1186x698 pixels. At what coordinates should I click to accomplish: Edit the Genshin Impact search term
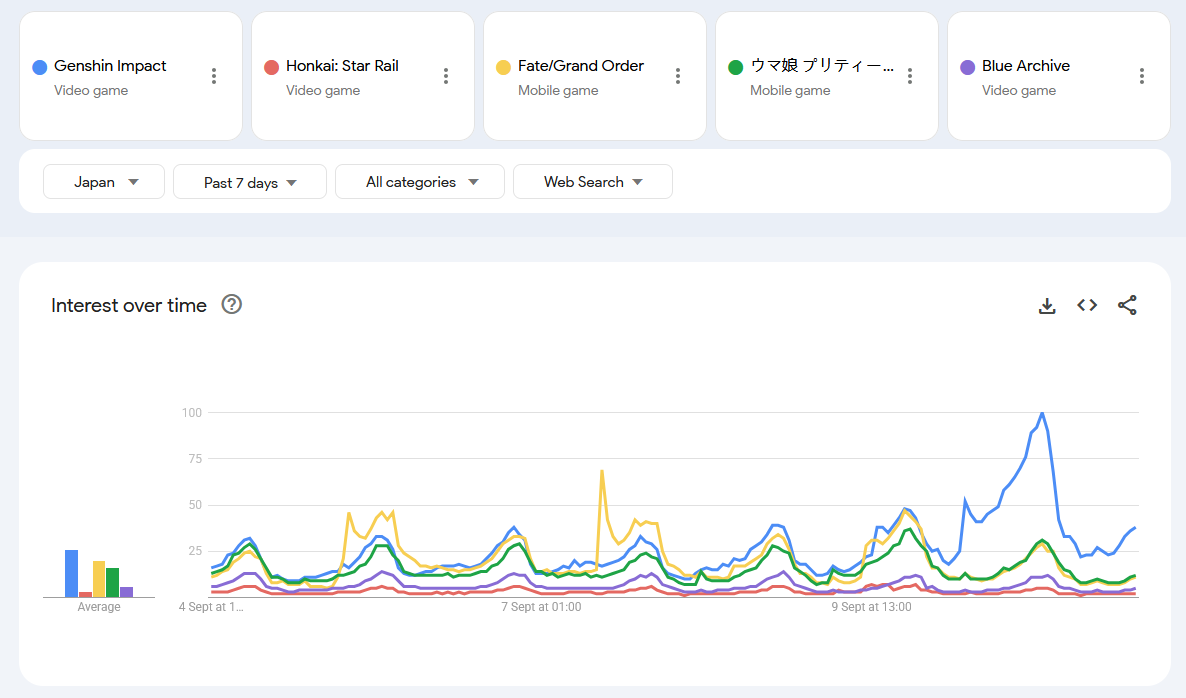(110, 66)
